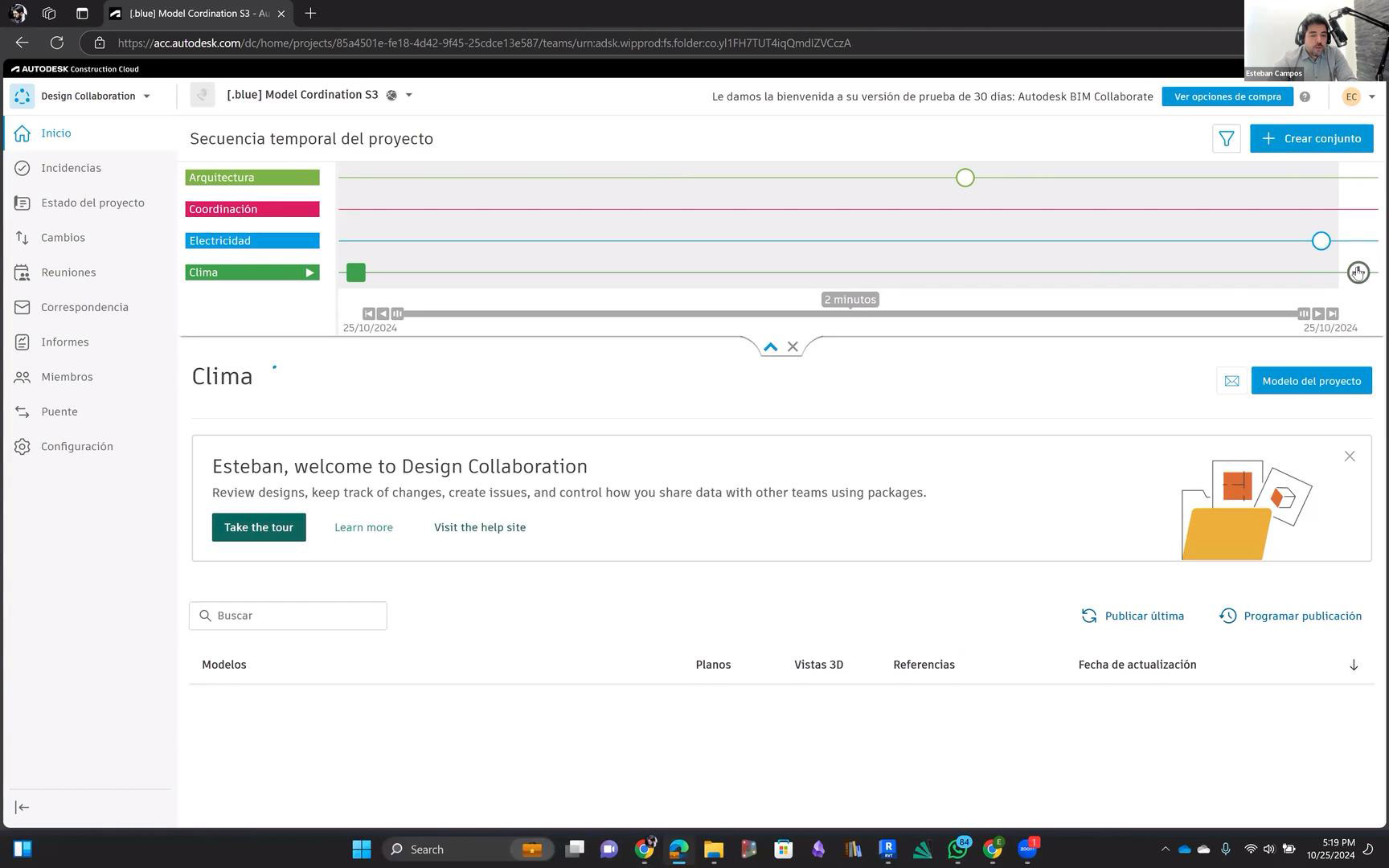This screenshot has height=868, width=1389.
Task: Click the Publicar última refresh icon
Action: (1089, 616)
